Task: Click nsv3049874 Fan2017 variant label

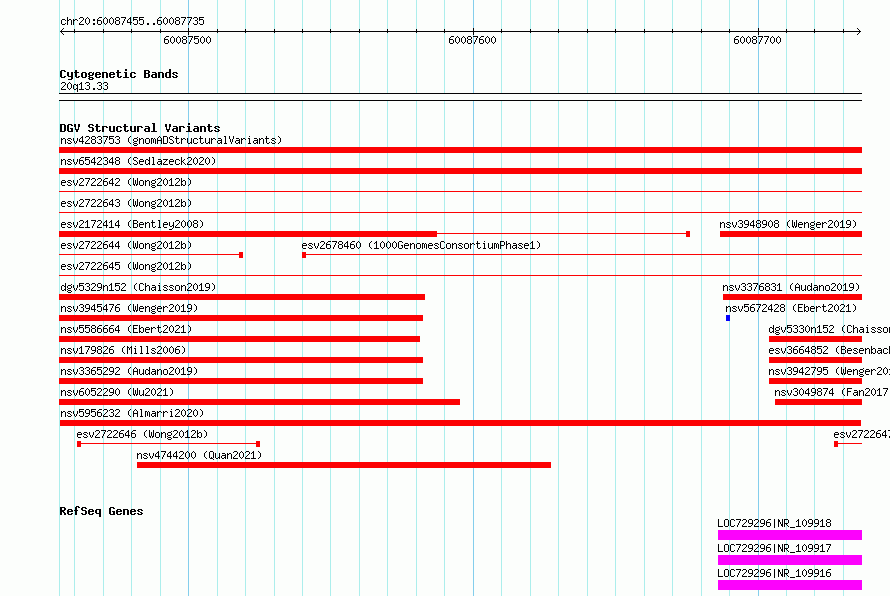Action: pos(832,392)
